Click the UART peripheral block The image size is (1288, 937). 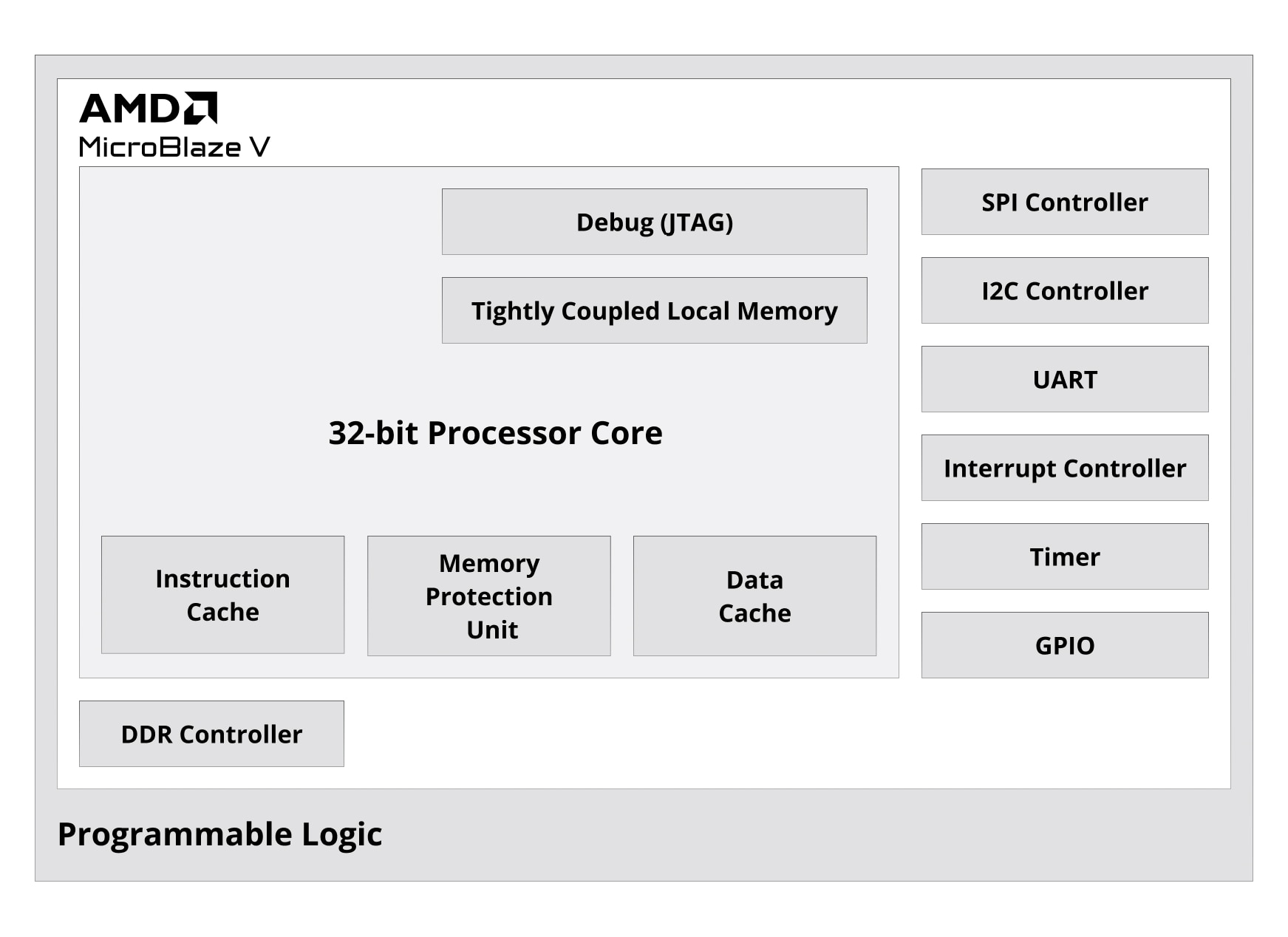(x=1065, y=379)
